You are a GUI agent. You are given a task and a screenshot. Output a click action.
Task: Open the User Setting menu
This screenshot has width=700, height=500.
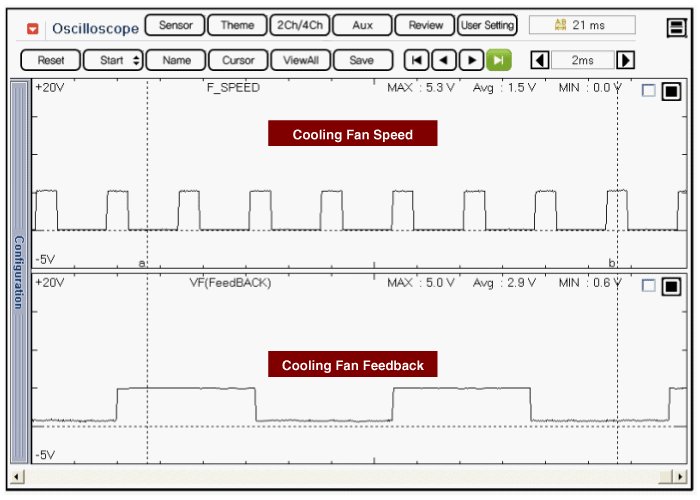tap(487, 25)
